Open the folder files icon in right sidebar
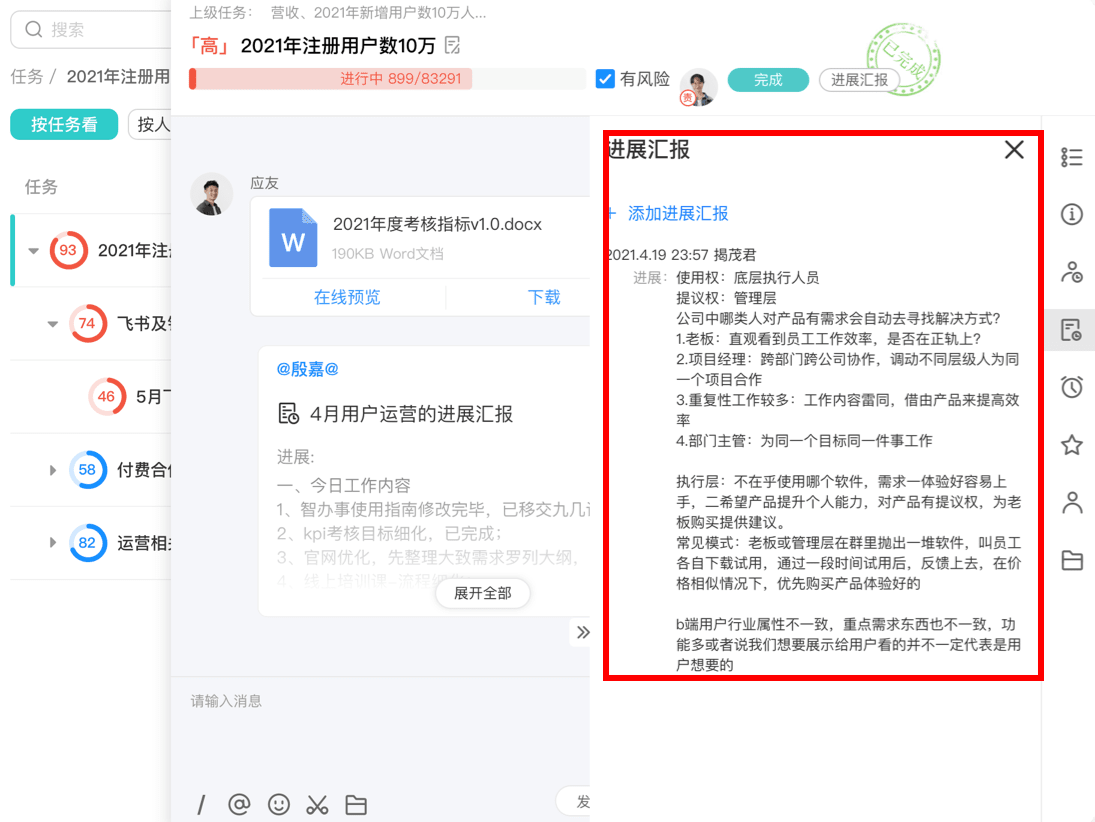The width and height of the screenshot is (1095, 822). [1071, 560]
